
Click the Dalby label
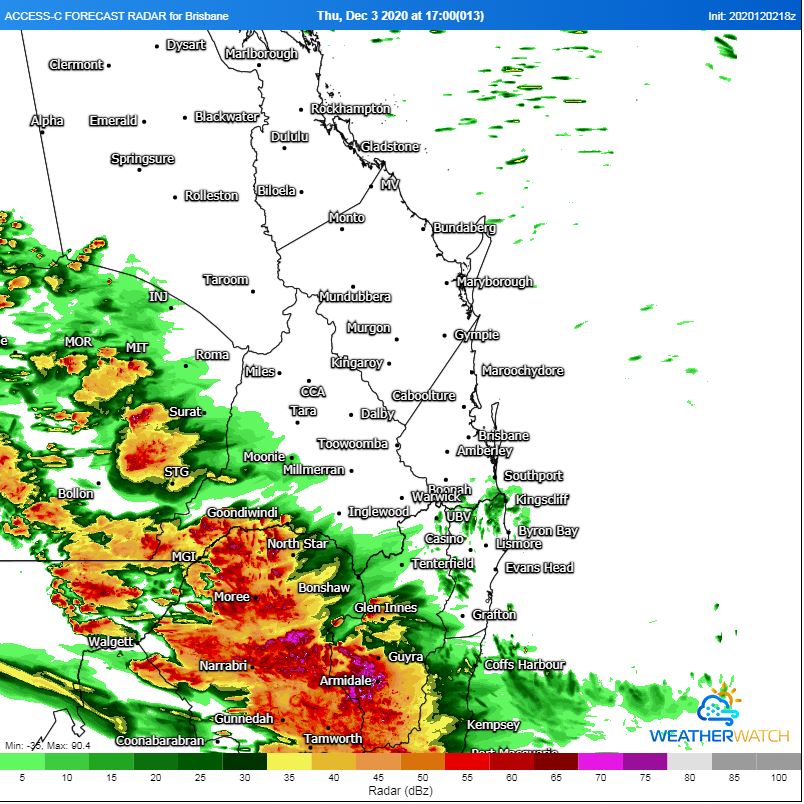click(377, 414)
